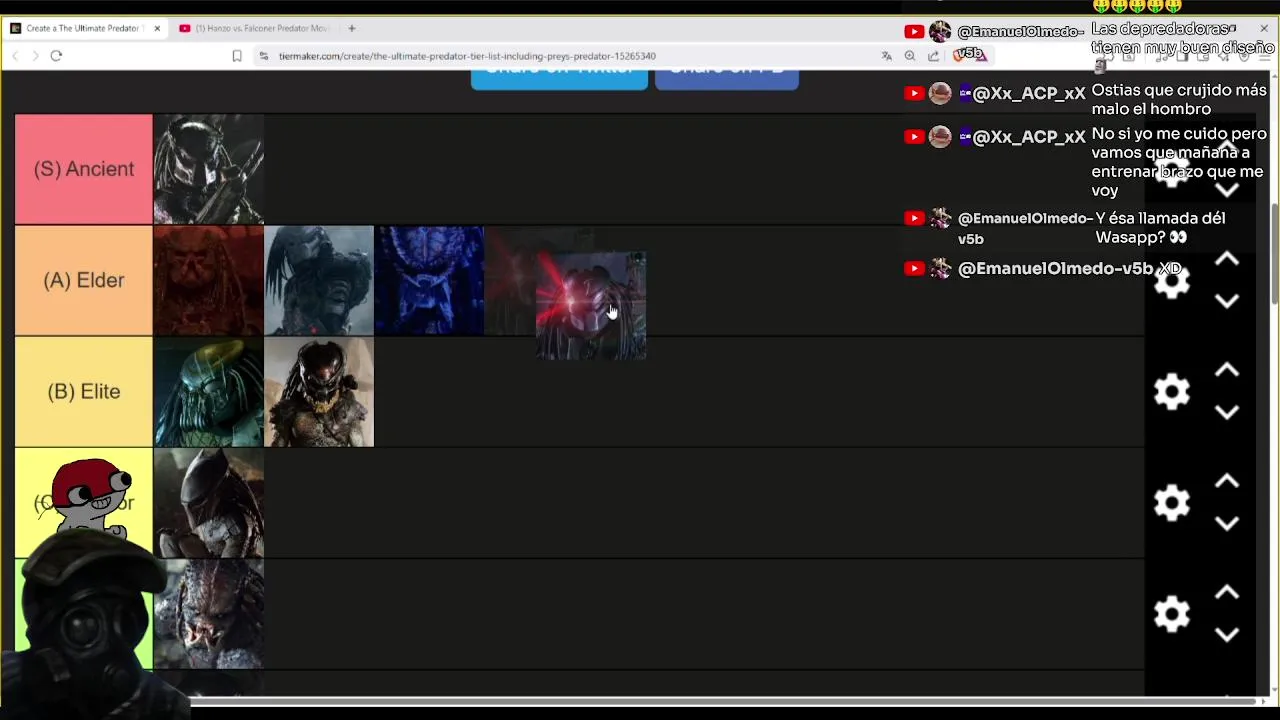Screen dimensions: 1280x720
Task: Move the fourth tier row down
Action: (1227, 523)
